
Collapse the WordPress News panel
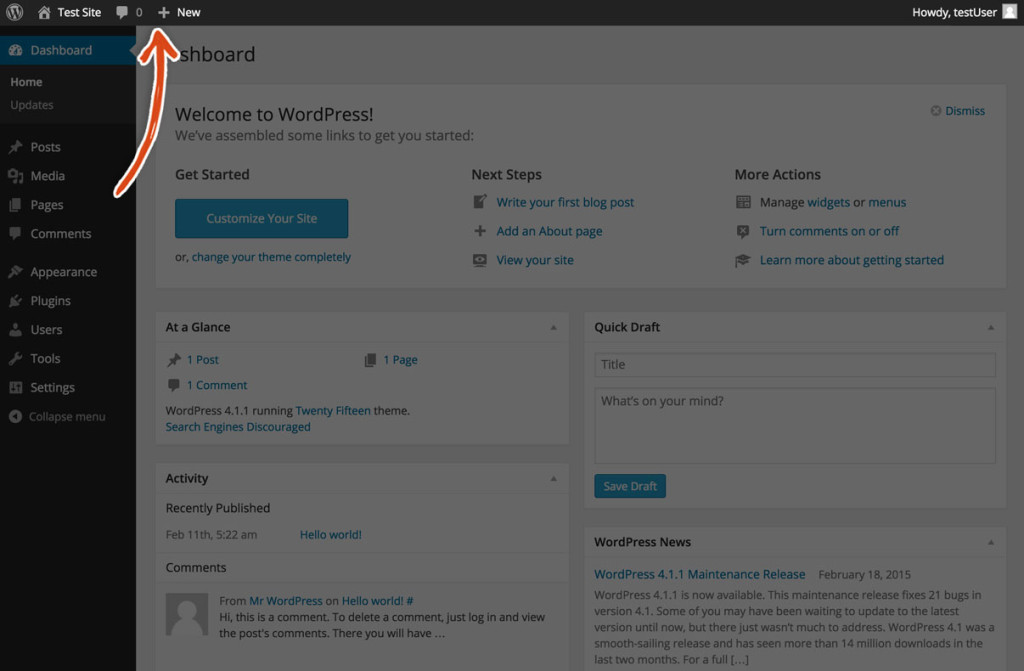[991, 542]
